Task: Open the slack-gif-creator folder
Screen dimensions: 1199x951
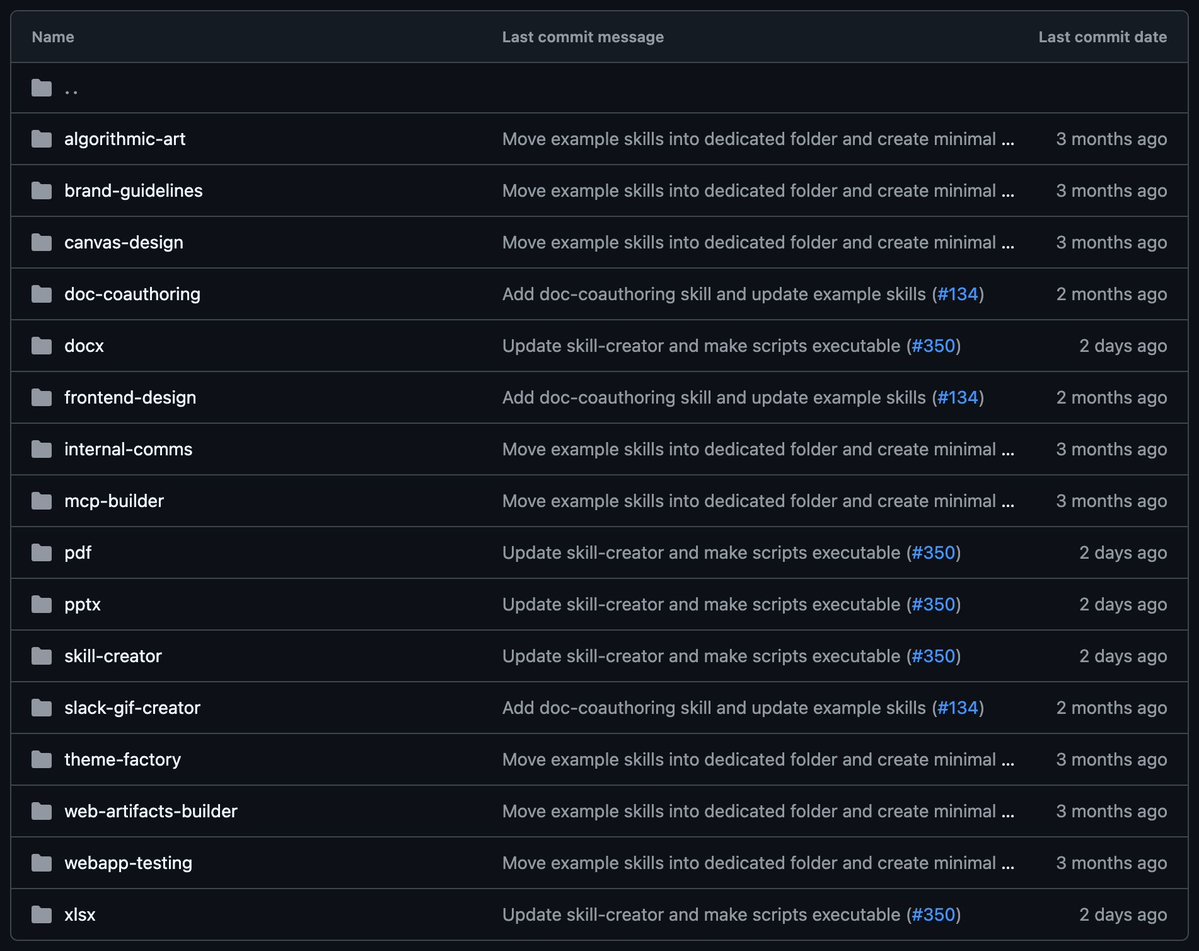Action: pos(132,708)
